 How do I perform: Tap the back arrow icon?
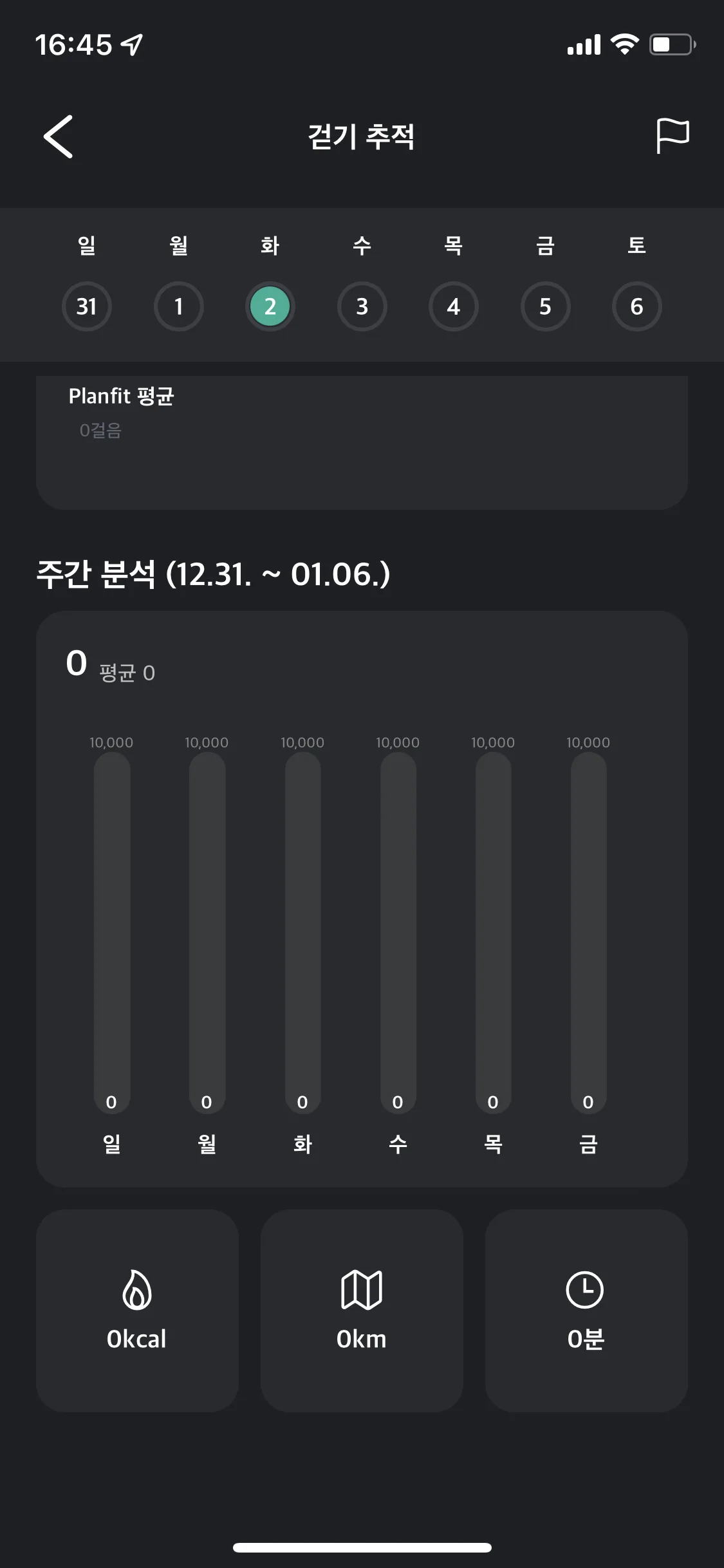click(58, 136)
